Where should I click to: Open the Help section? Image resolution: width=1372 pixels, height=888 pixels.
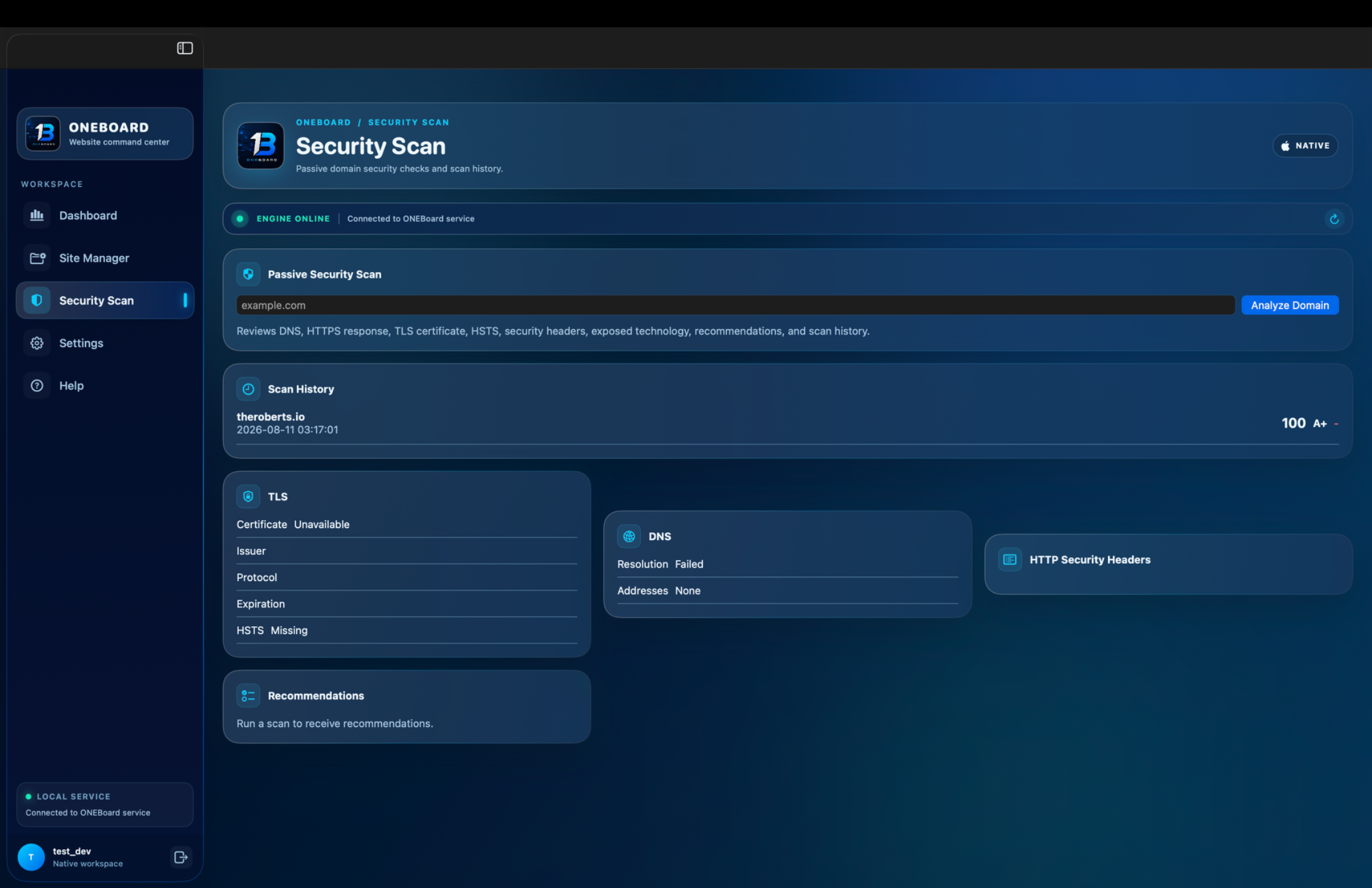click(105, 385)
